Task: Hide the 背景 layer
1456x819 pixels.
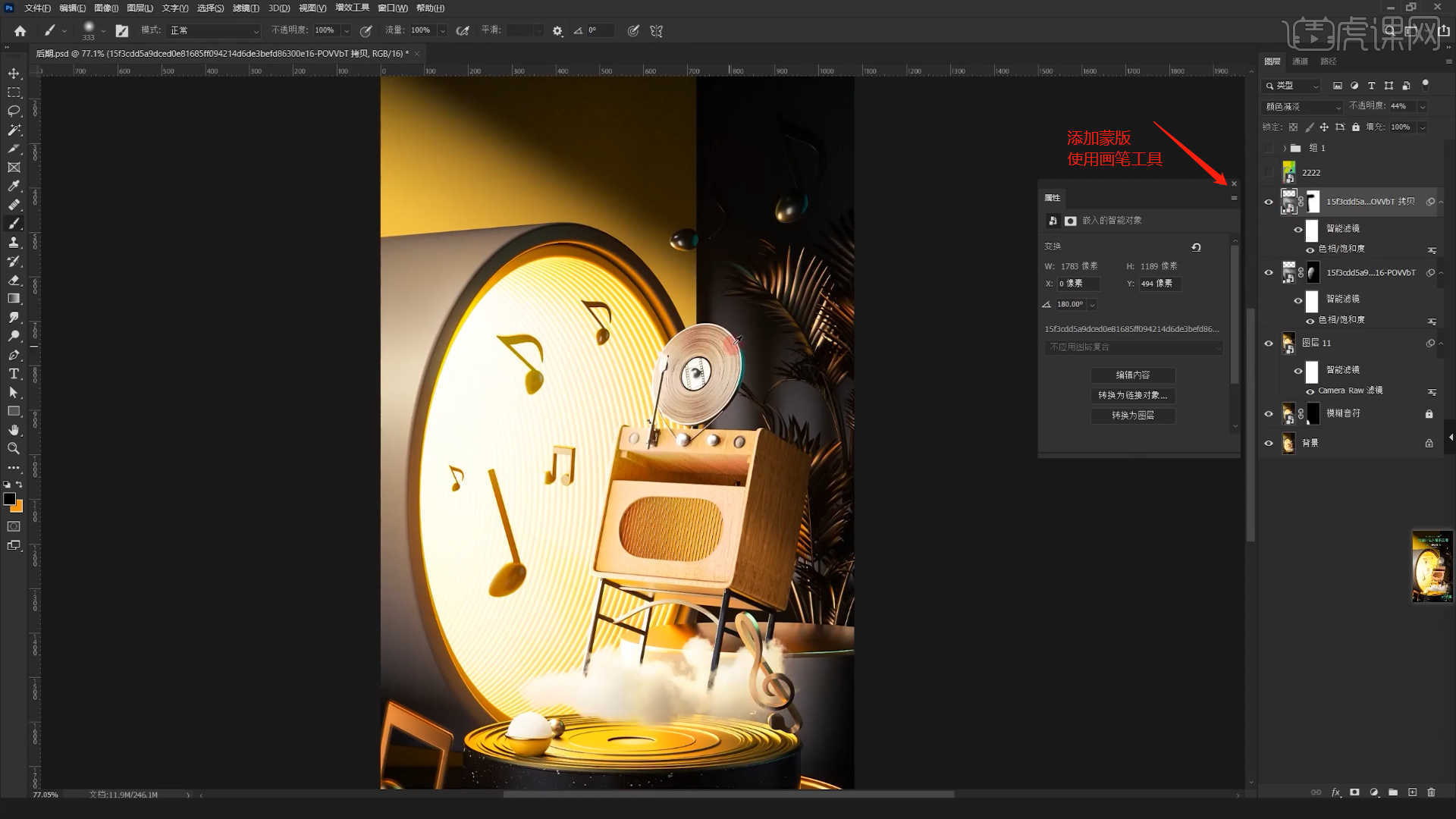Action: point(1269,443)
